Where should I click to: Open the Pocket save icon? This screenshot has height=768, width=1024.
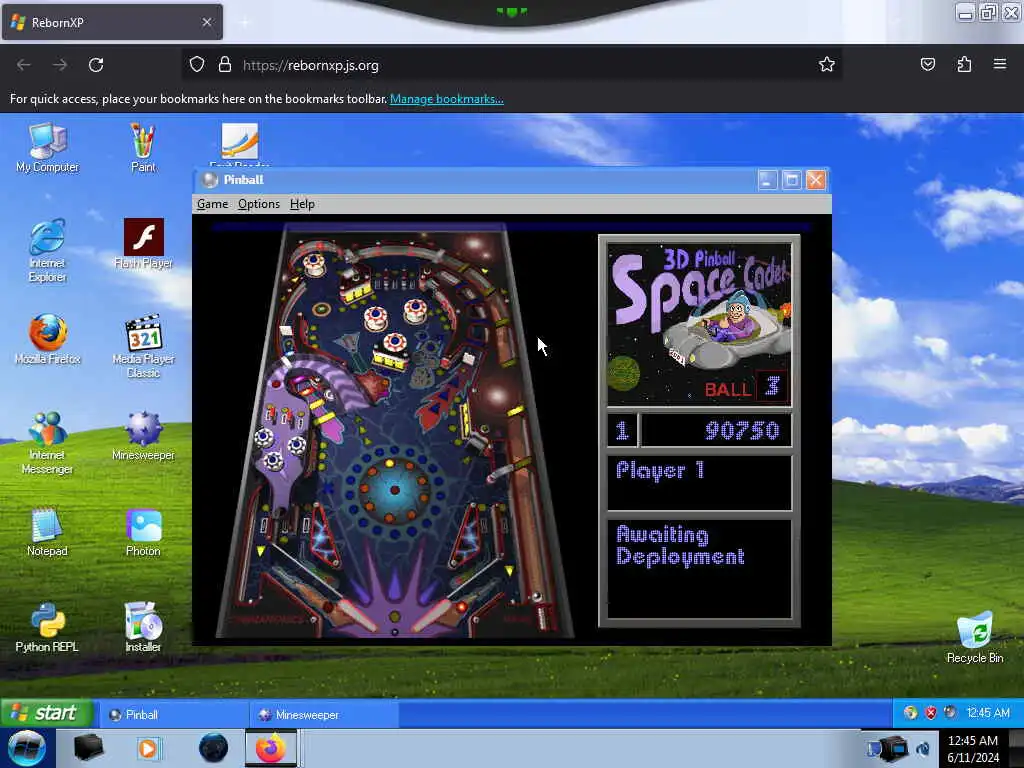point(927,65)
